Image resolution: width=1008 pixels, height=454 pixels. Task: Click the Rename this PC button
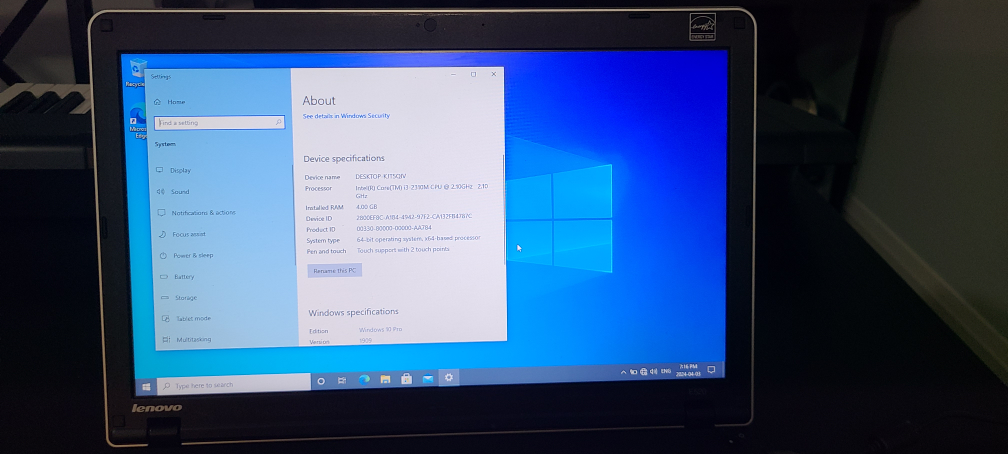335,271
